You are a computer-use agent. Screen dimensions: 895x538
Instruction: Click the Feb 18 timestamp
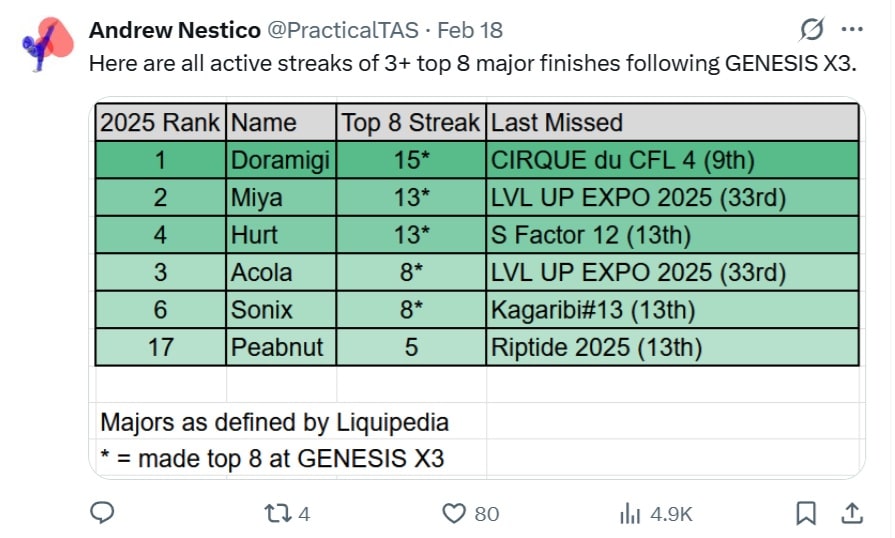470,30
